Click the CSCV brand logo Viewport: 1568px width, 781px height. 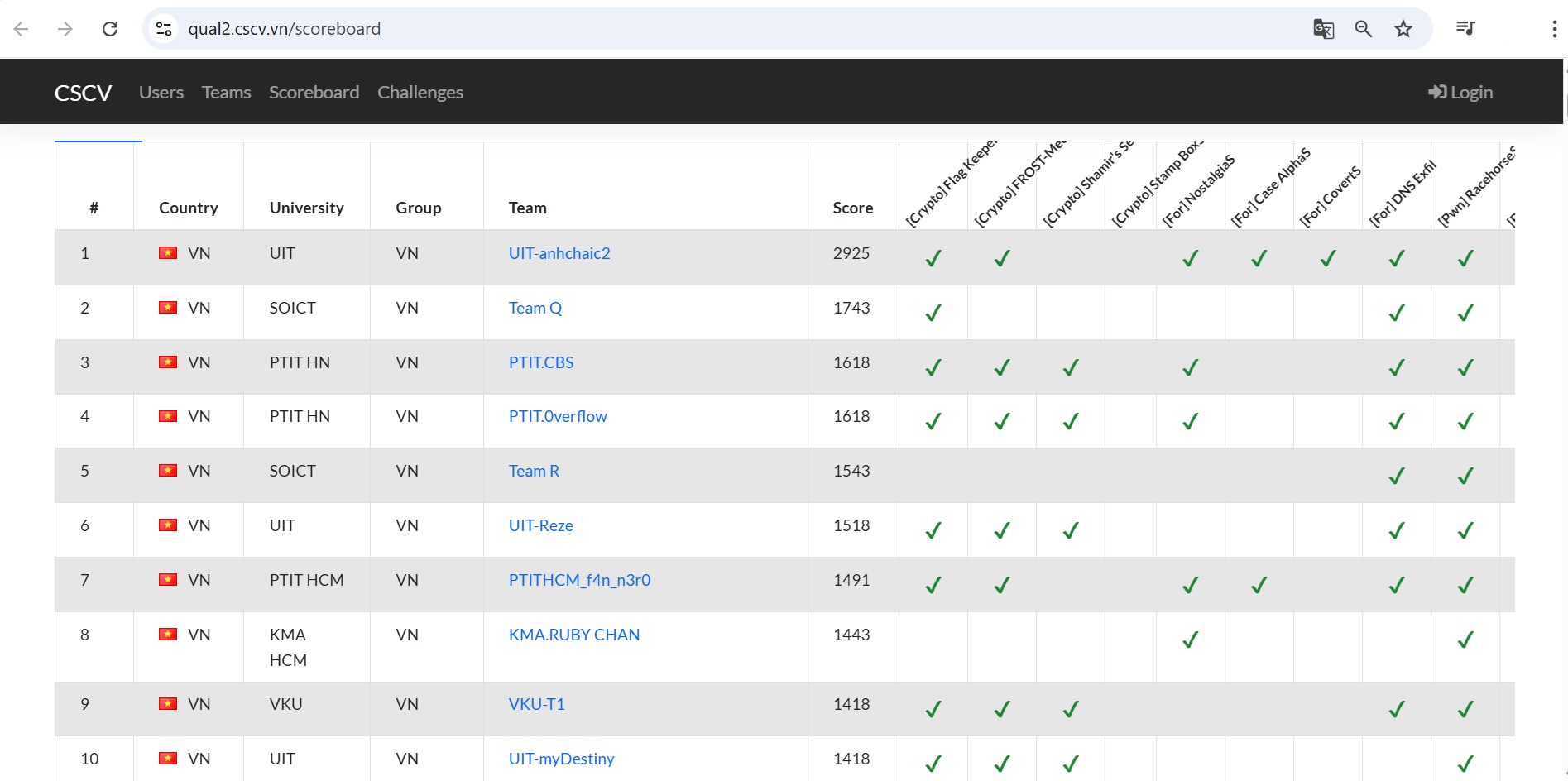point(83,93)
